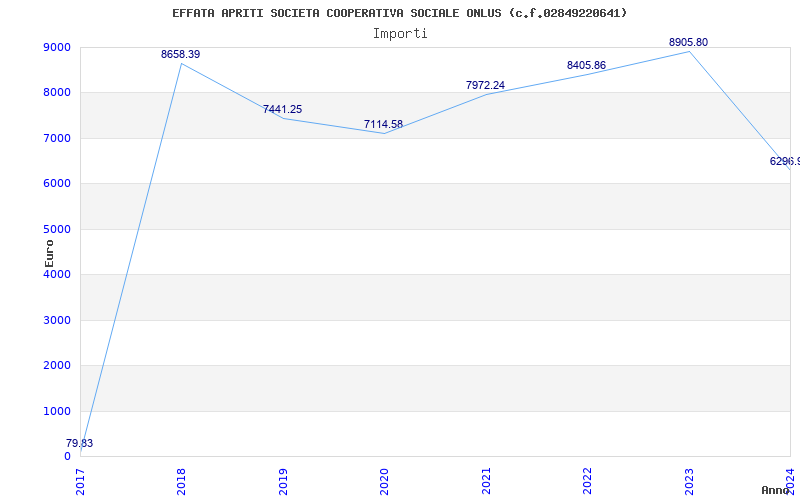
Task: Click the 9000 y-axis tick label
Action: coord(57,47)
